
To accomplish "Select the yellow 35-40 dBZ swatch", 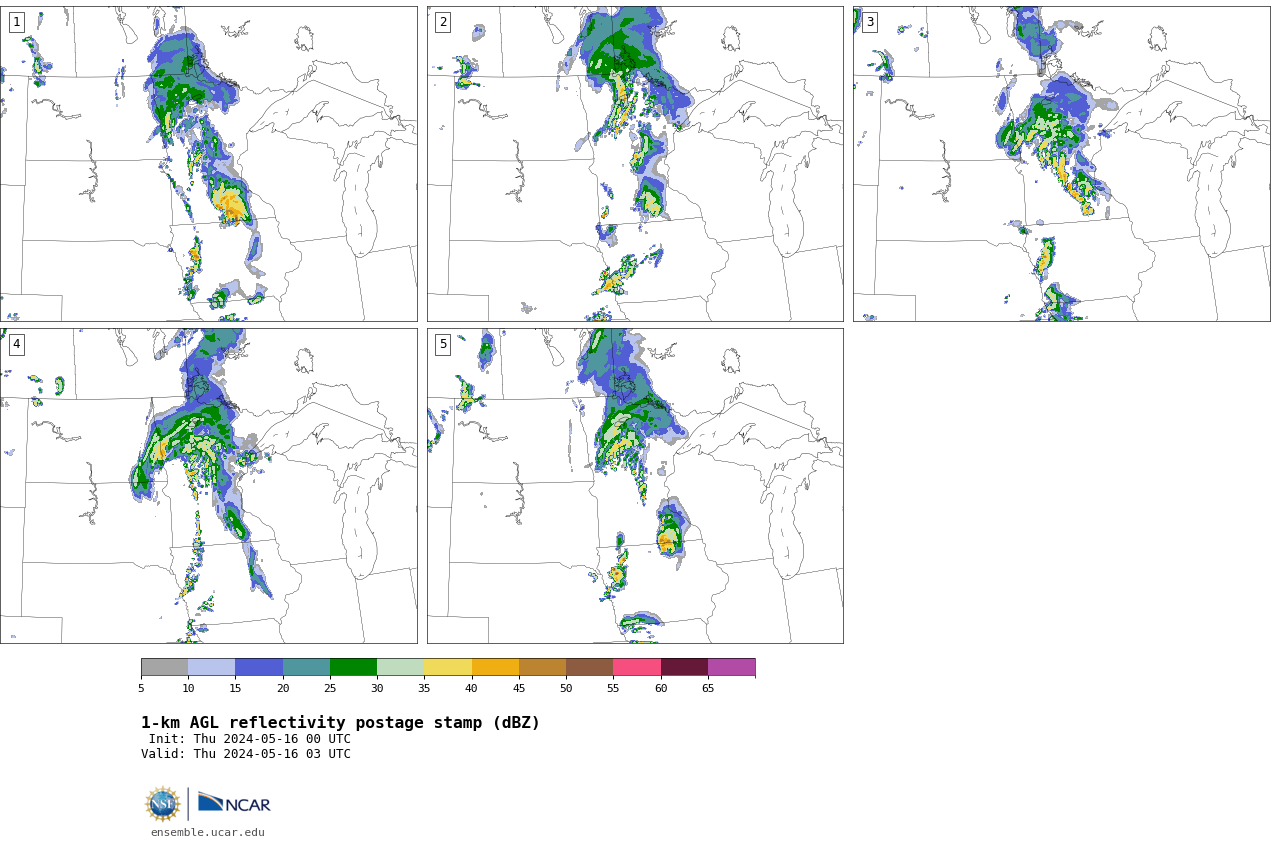I will pyautogui.click(x=448, y=667).
